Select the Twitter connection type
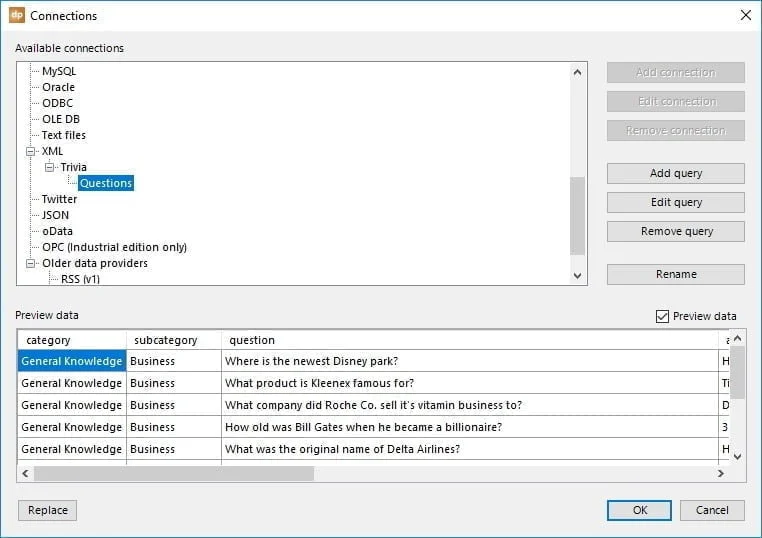This screenshot has height=538, width=762. tap(59, 199)
